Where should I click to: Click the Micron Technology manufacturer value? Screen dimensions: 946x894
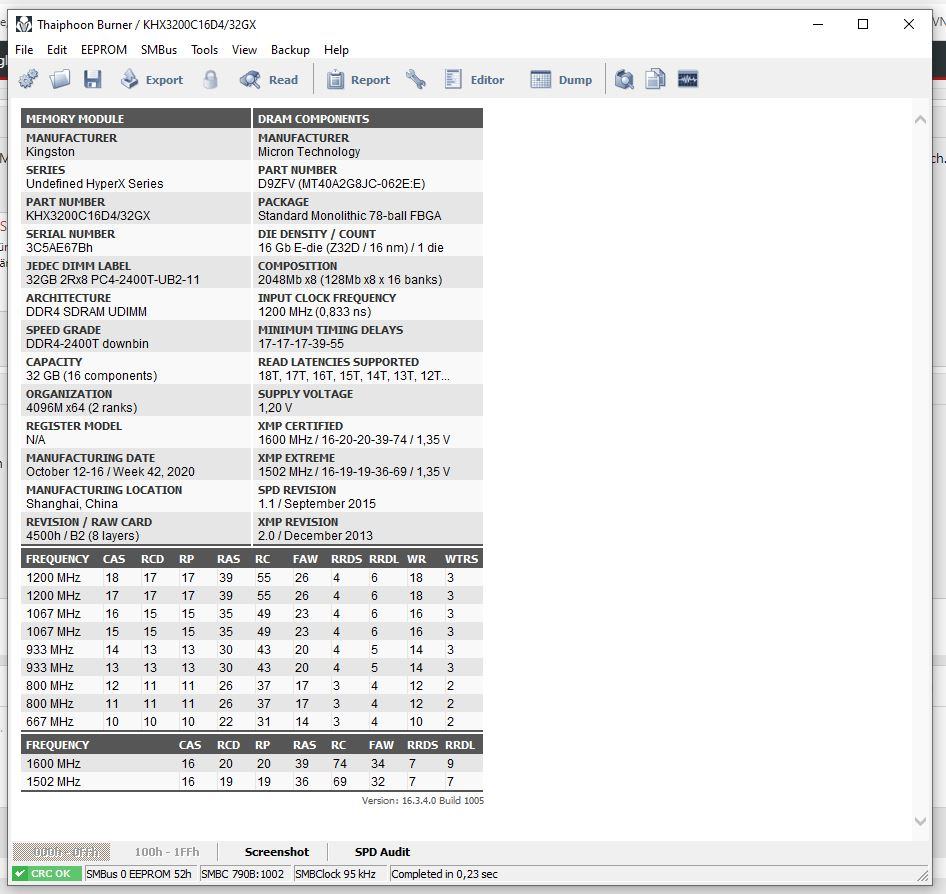tap(309, 152)
